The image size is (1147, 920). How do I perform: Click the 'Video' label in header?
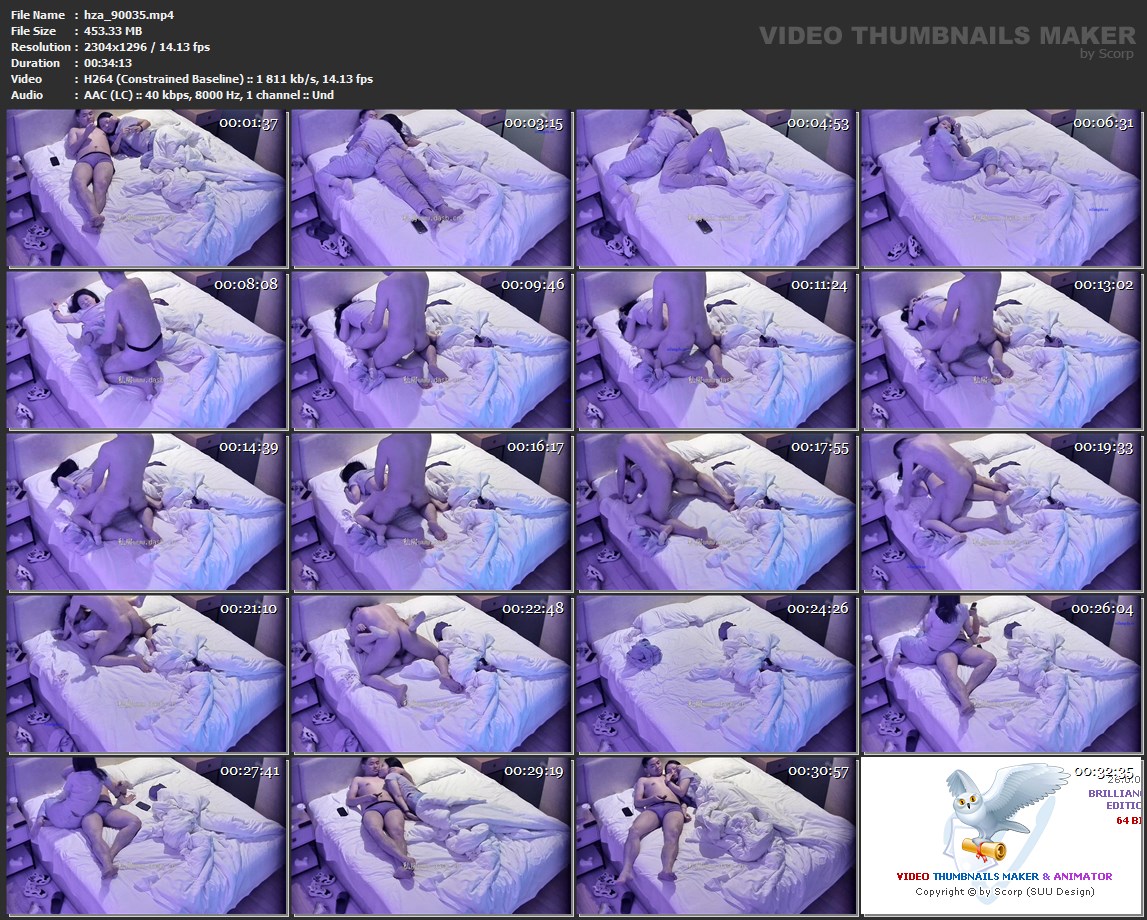coord(26,79)
